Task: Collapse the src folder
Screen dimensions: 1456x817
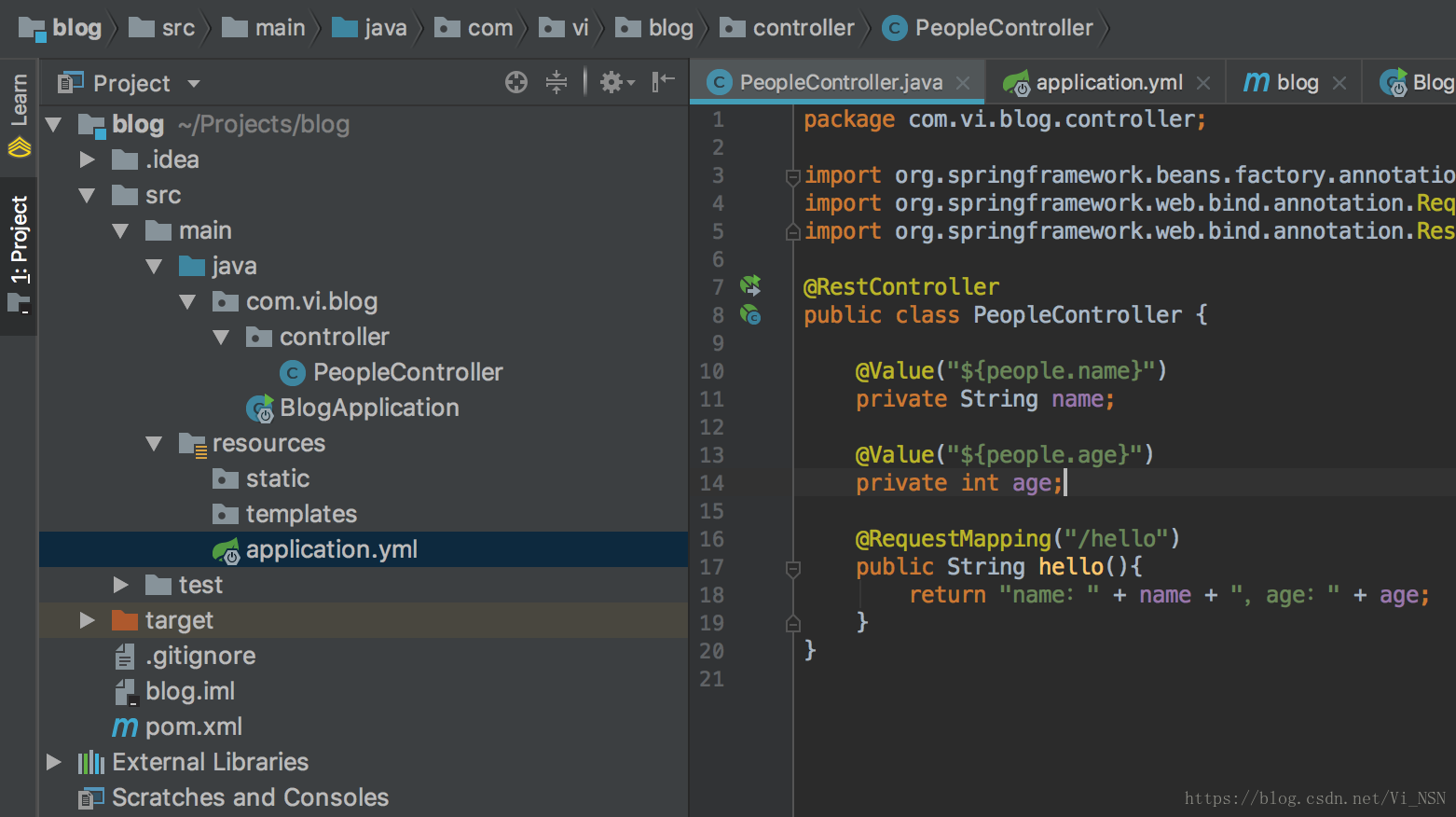Action: 87,195
